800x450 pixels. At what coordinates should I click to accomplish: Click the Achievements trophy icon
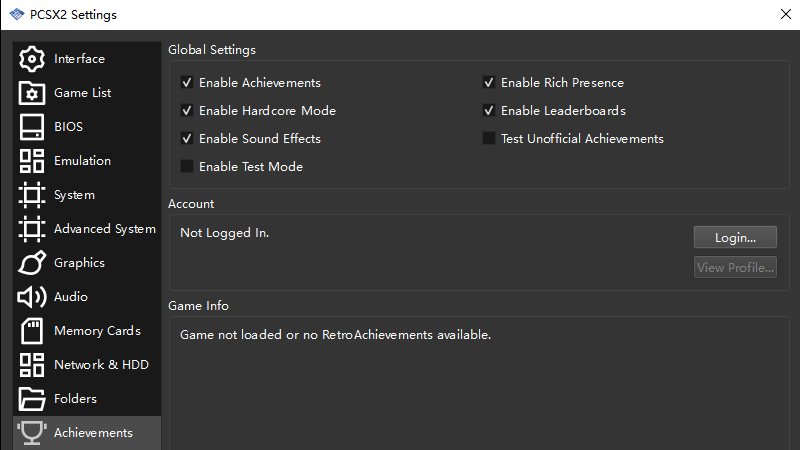pos(32,433)
